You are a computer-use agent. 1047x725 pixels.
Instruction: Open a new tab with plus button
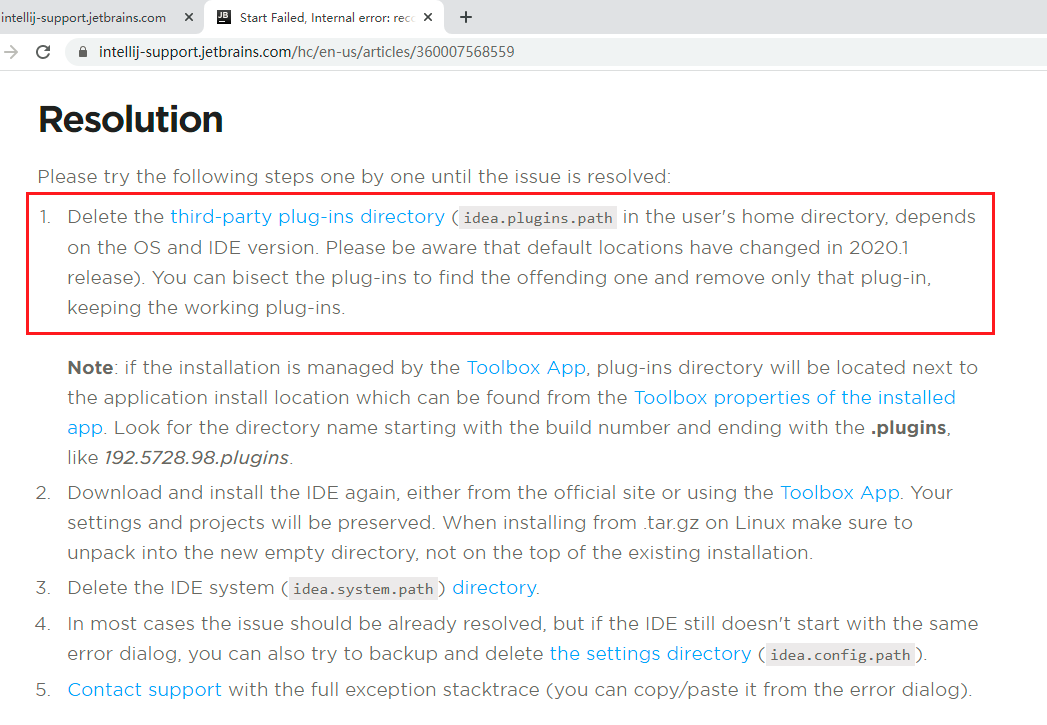click(466, 17)
